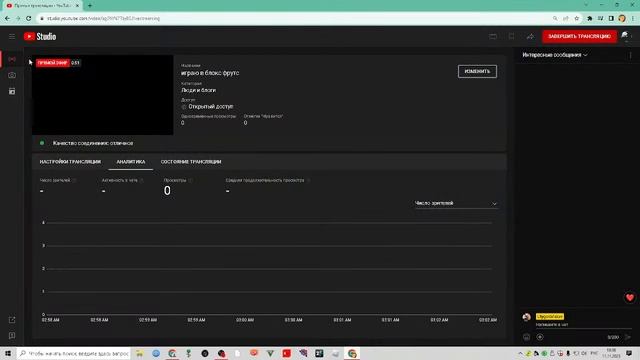Image resolution: width=640 pixels, height=360 pixels.
Task: Click the active browser tab of YouTube Studio
Action: [x=41, y=6]
